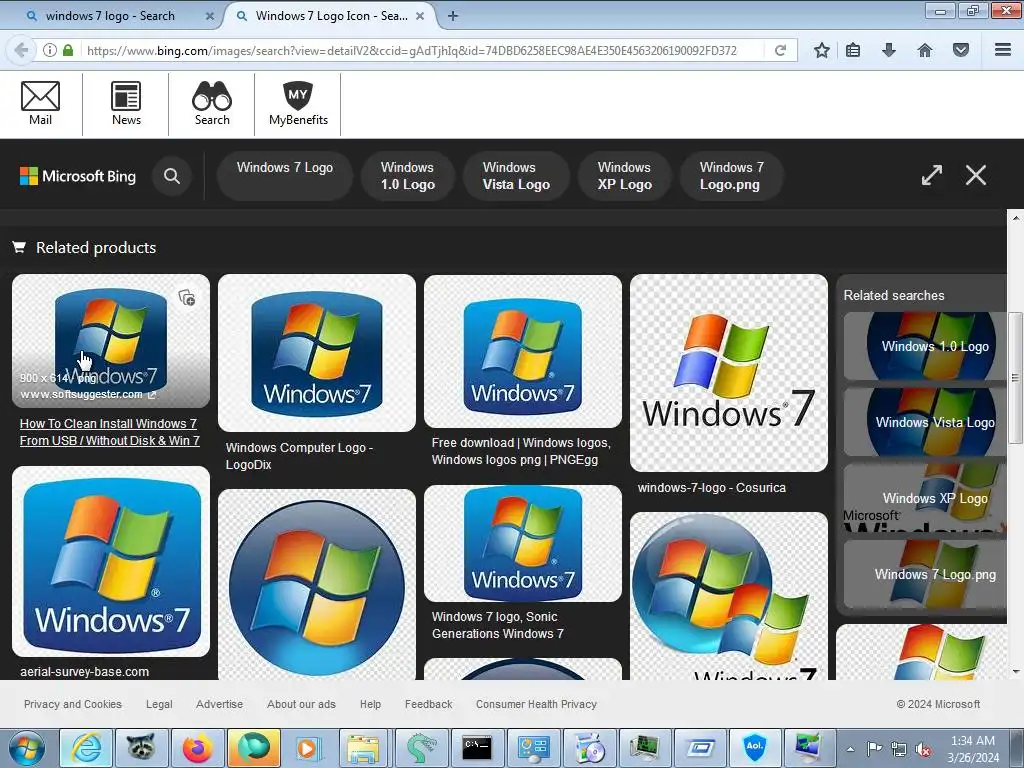Launch Internet Explorer from the taskbar
1024x768 pixels.
(86, 748)
